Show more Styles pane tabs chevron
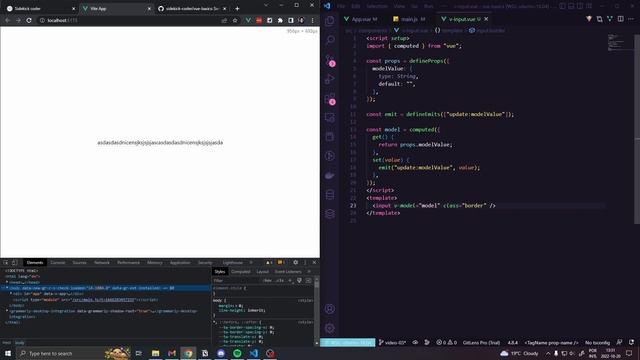This screenshot has width=640, height=360. coord(309,271)
